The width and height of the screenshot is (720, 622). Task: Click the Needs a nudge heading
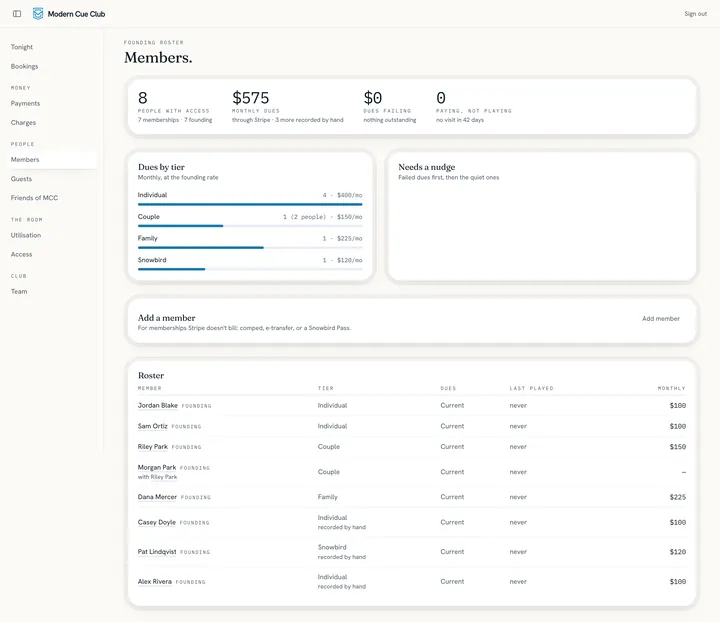(x=427, y=167)
